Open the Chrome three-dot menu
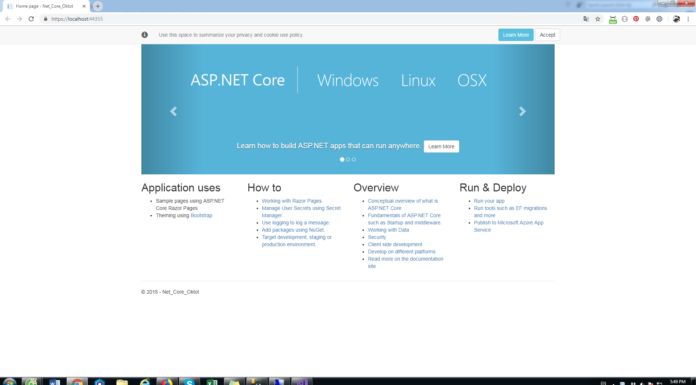This screenshot has width=696, height=385. point(688,19)
